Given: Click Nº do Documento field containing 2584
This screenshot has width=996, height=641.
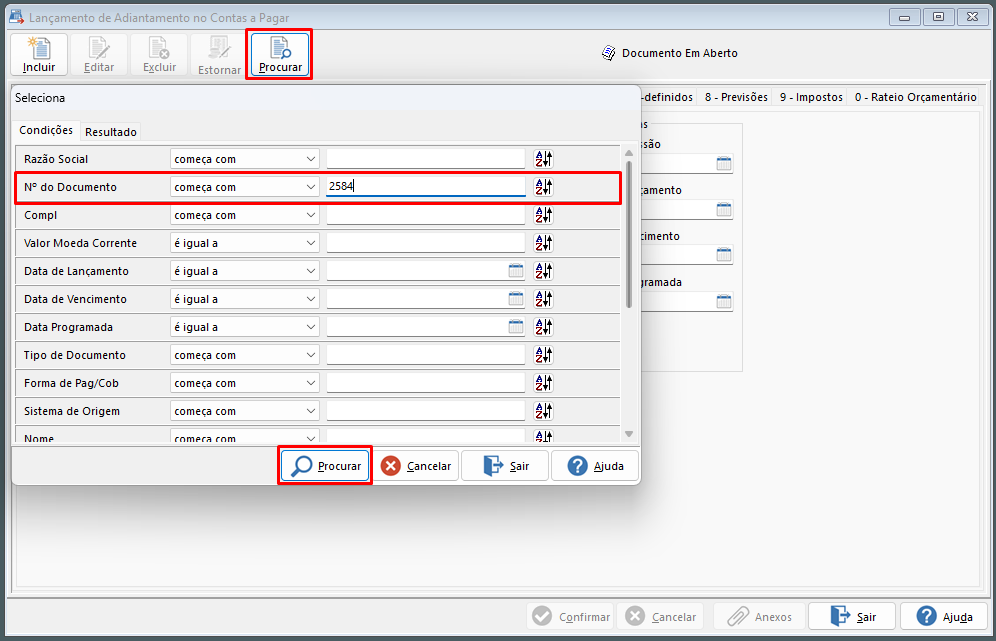Looking at the screenshot, I should [426, 187].
